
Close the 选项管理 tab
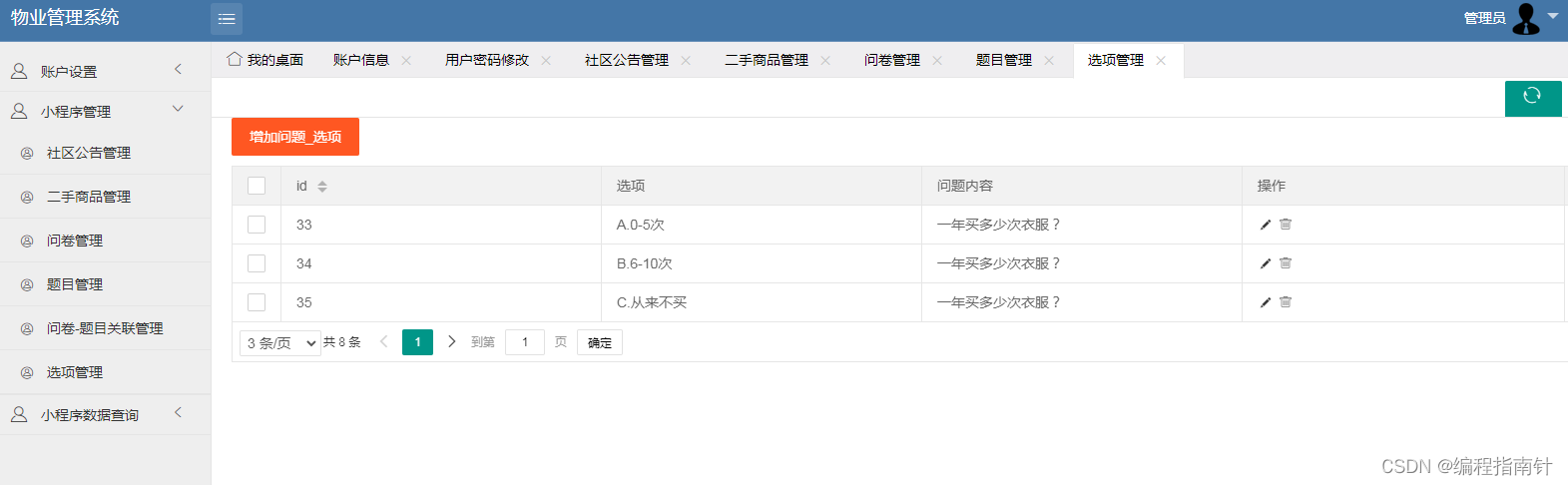pyautogui.click(x=1161, y=61)
